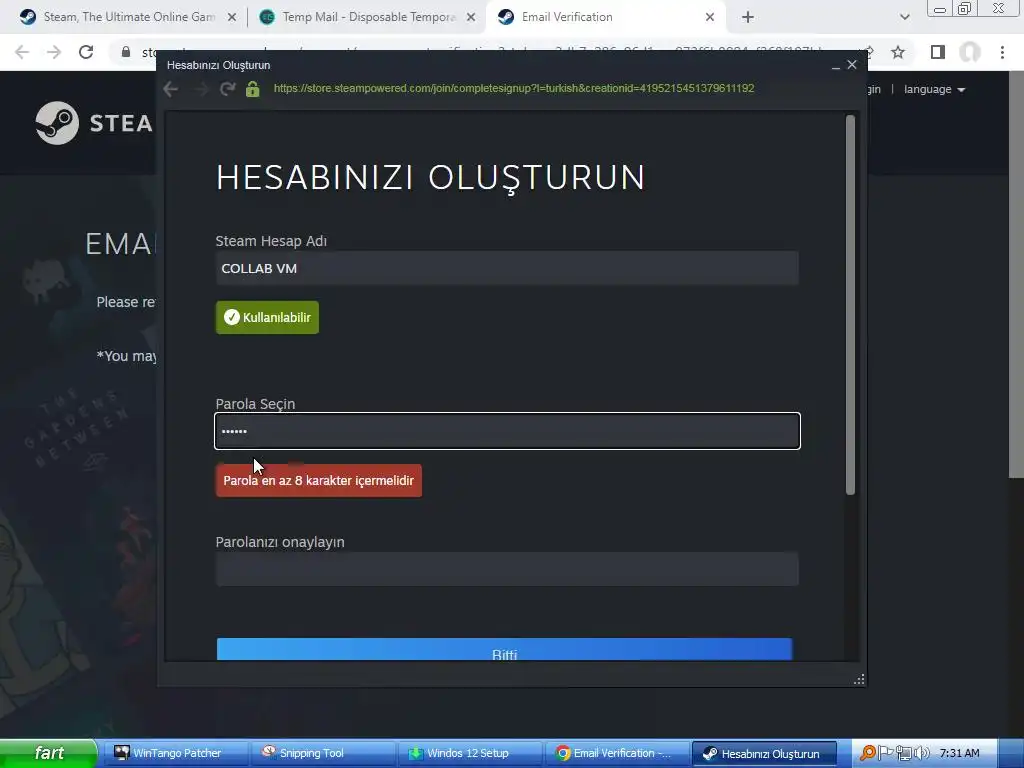Switch to Windos 12 Setup taskbar item

tap(470, 753)
